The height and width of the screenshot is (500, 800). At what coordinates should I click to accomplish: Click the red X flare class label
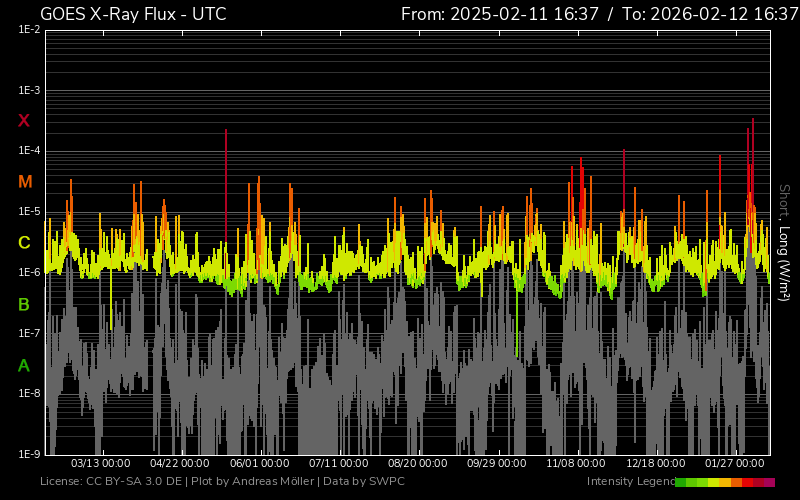tap(24, 121)
